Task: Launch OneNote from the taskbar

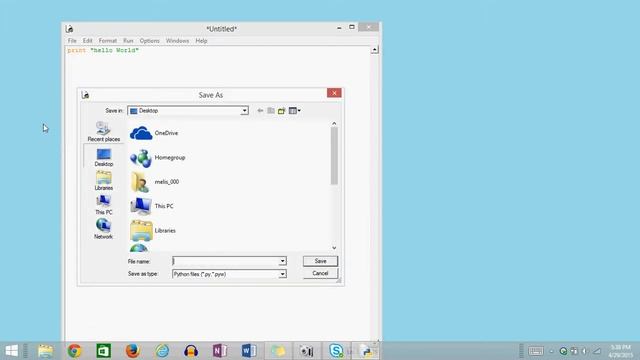Action: click(220, 351)
